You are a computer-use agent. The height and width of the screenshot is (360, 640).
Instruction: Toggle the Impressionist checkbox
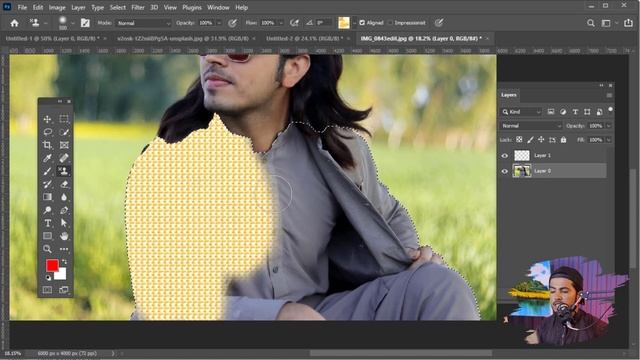[x=390, y=23]
